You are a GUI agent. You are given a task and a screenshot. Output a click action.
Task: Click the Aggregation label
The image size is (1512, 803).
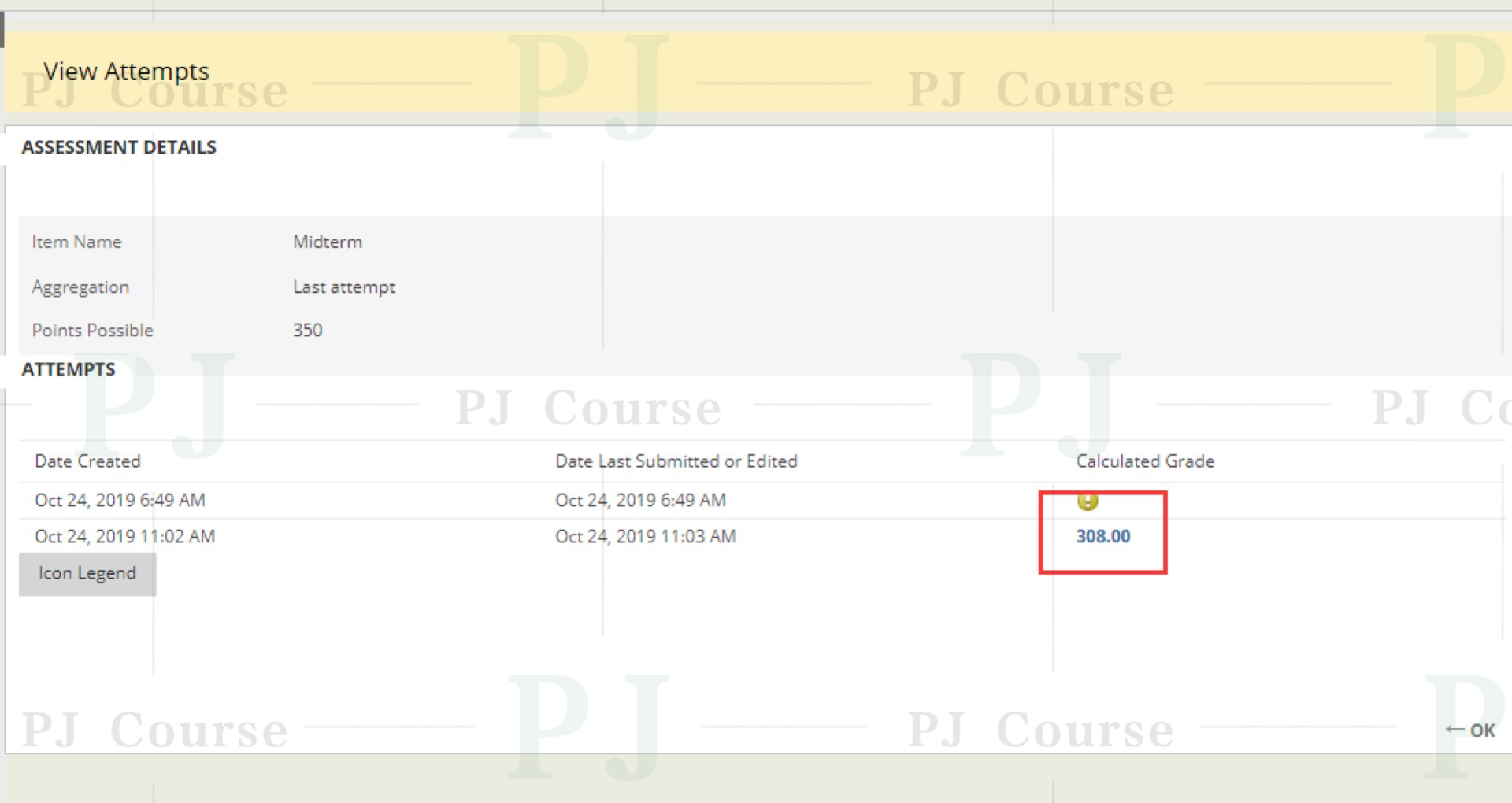point(80,287)
